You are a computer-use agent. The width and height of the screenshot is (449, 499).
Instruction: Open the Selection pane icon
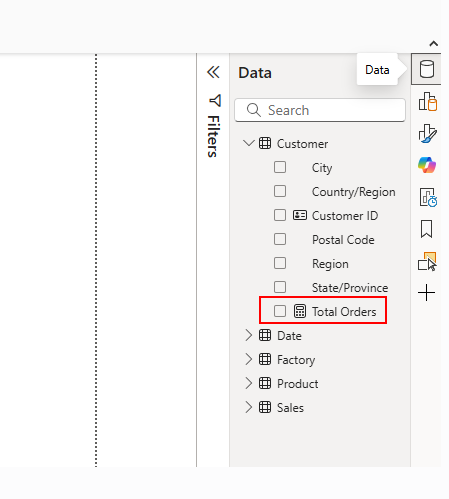tap(427, 261)
